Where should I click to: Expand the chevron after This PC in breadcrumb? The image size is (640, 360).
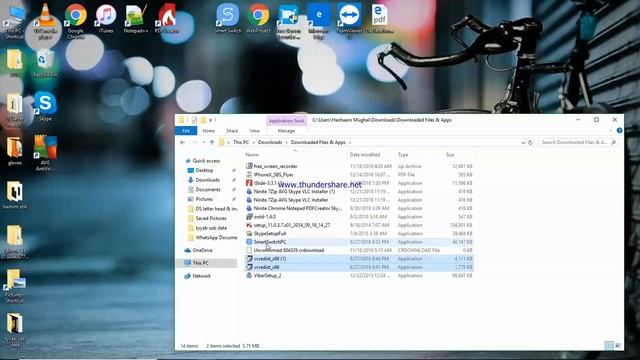(x=253, y=142)
